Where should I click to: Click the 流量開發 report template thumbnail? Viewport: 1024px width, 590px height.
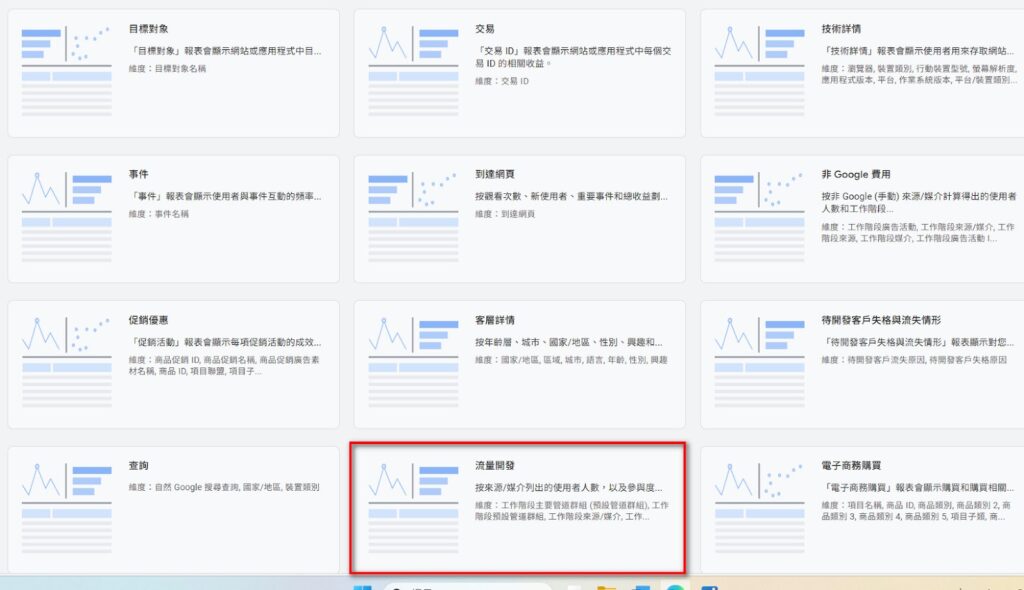pos(413,507)
